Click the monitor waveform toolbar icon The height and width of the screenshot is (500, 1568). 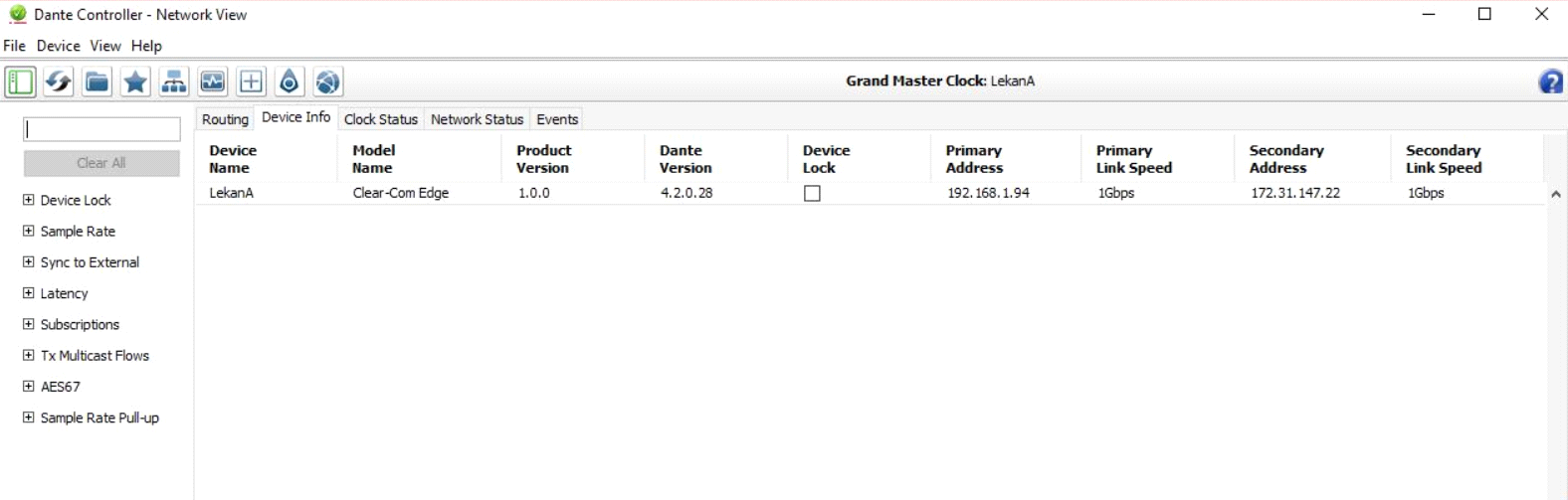pyautogui.click(x=213, y=82)
